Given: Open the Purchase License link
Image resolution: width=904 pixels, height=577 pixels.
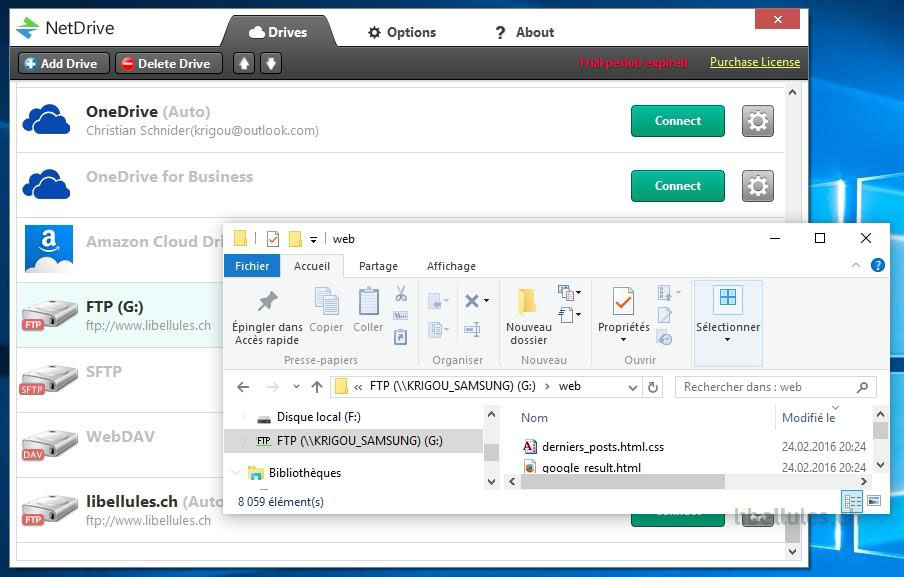Looking at the screenshot, I should [x=755, y=62].
